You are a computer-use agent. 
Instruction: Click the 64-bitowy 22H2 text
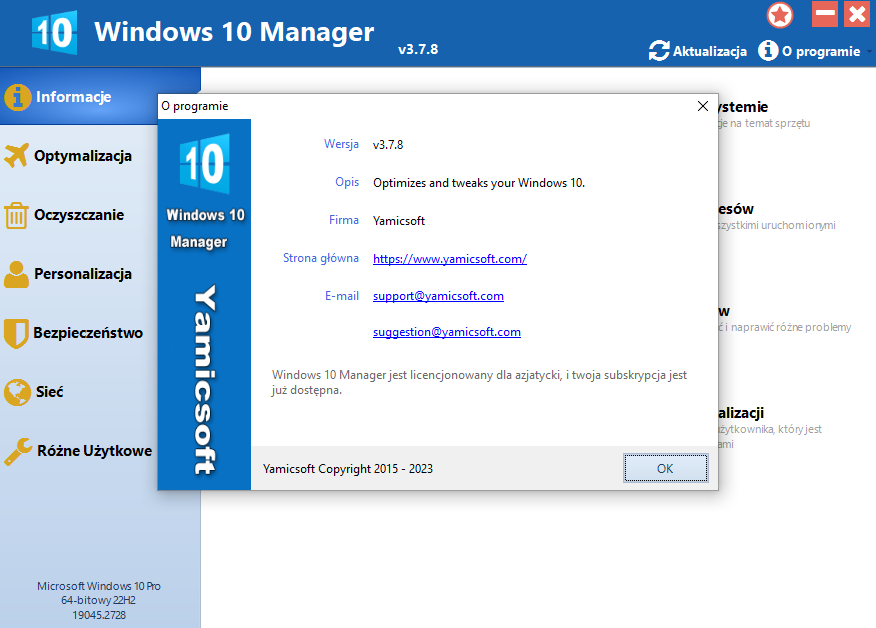coord(98,600)
